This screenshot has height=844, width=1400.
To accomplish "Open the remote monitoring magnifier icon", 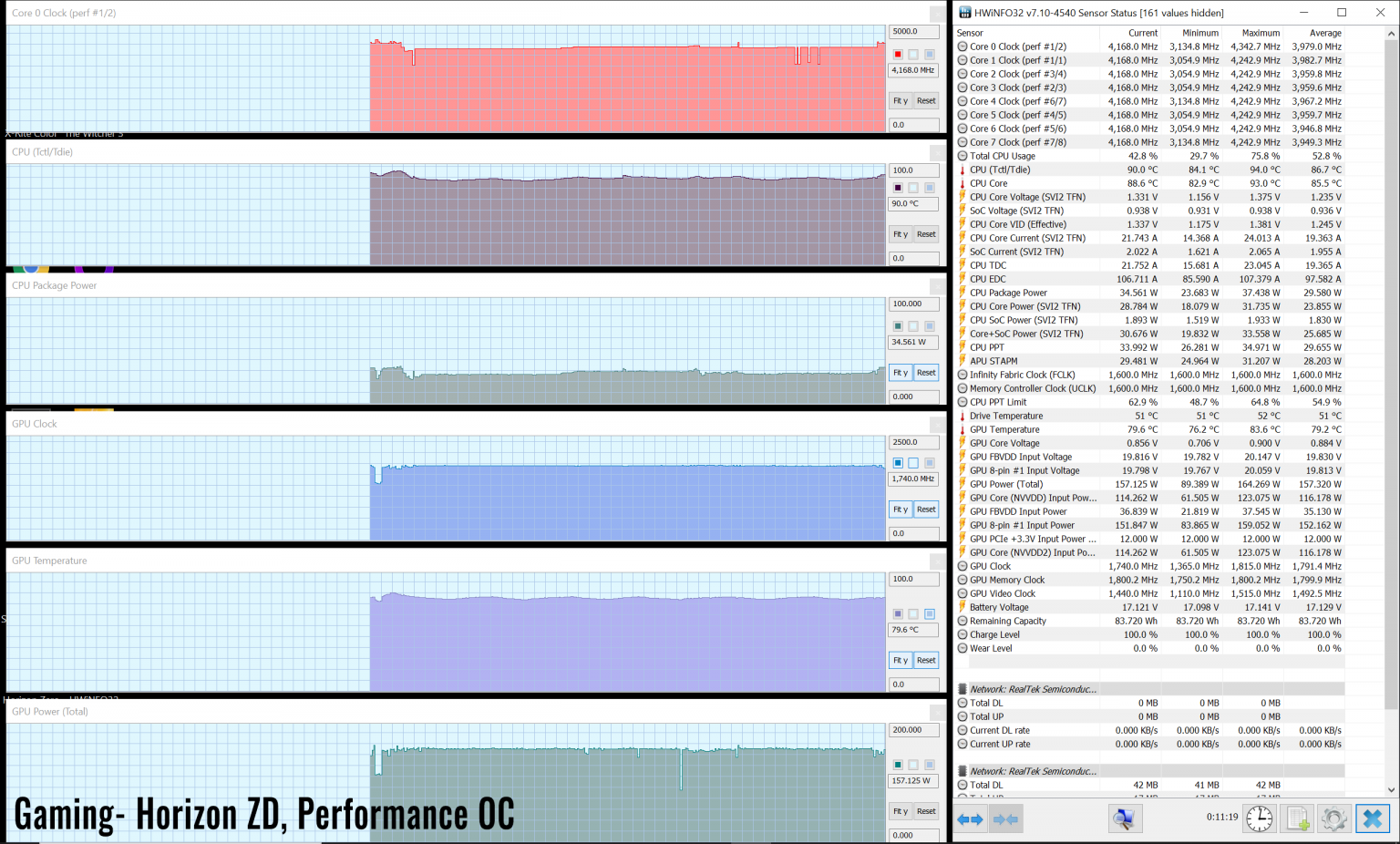I will tap(1125, 818).
